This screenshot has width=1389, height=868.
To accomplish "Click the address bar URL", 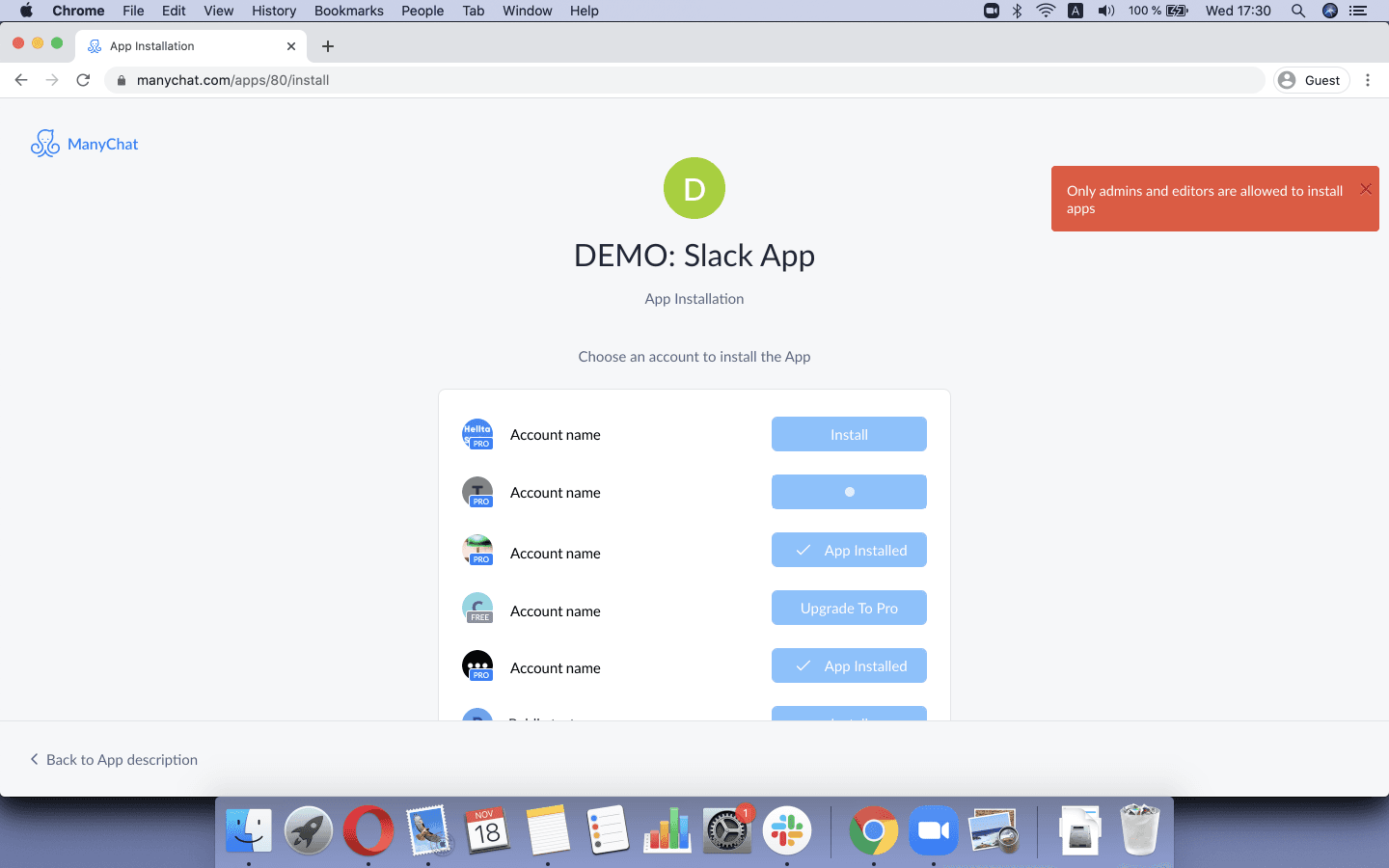I will [232, 80].
